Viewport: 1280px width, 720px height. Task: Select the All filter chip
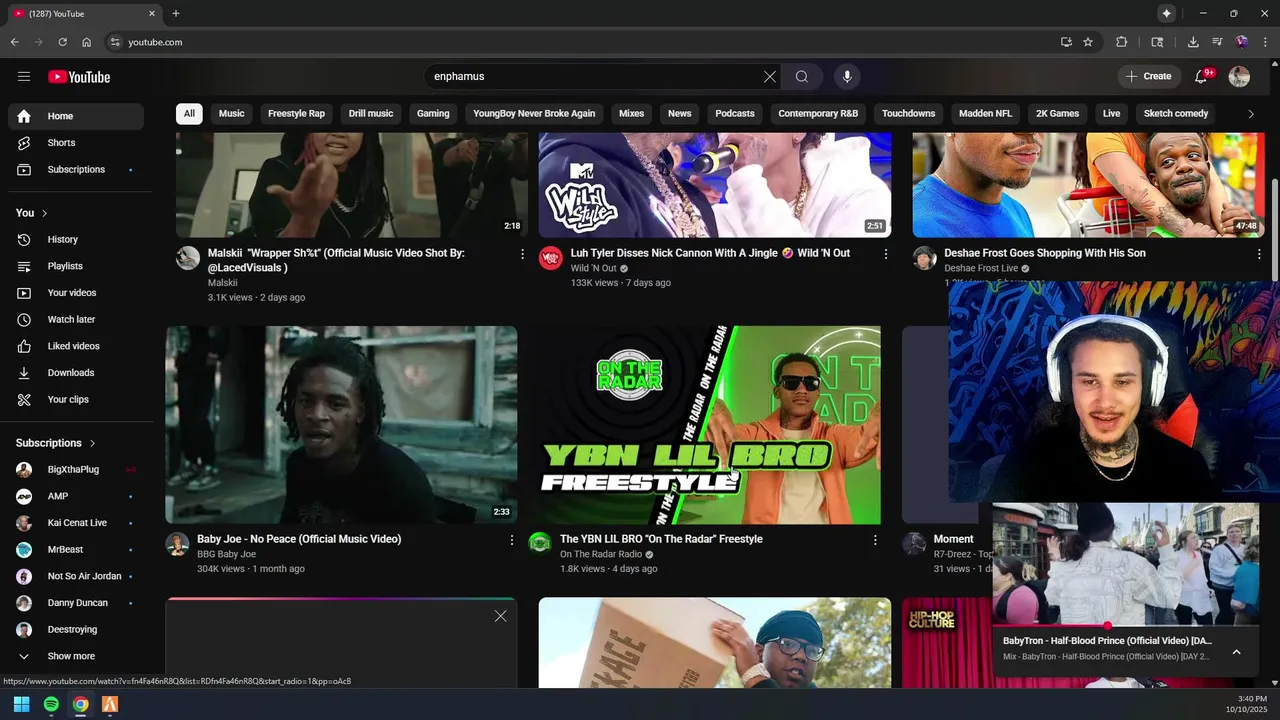189,114
